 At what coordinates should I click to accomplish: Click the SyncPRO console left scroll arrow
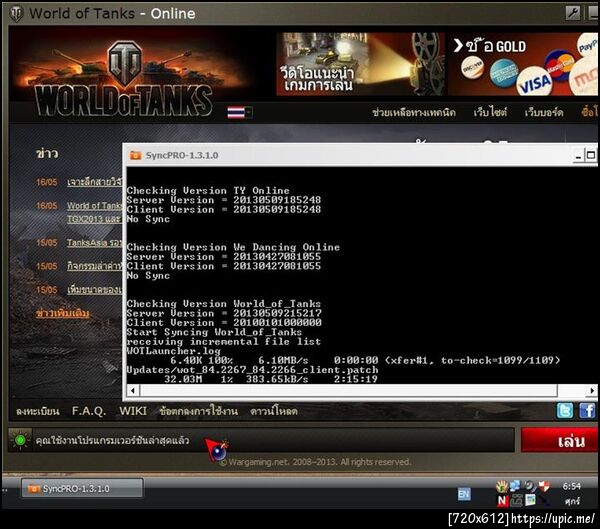pos(133,390)
